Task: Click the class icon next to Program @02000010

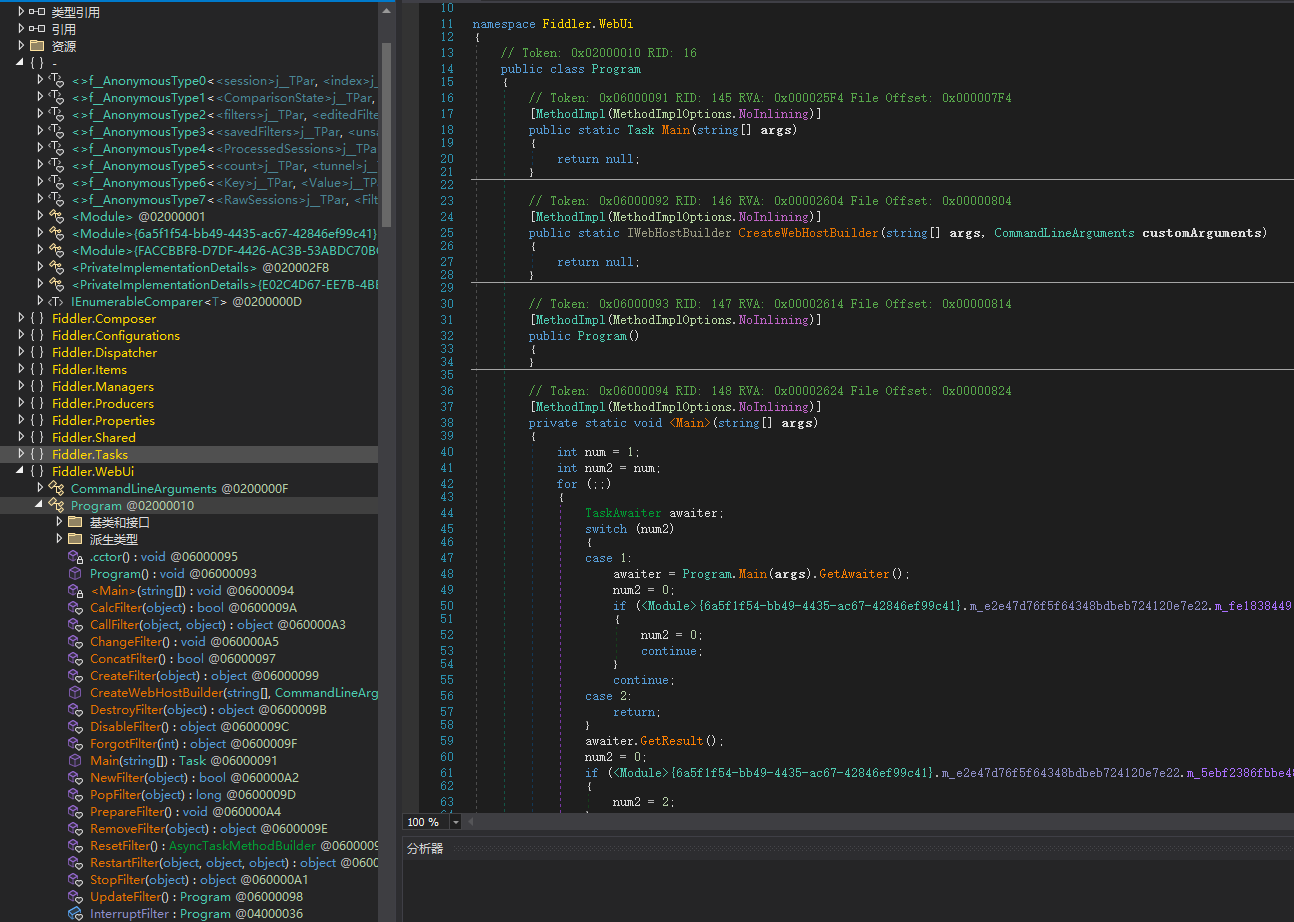Action: click(x=56, y=506)
